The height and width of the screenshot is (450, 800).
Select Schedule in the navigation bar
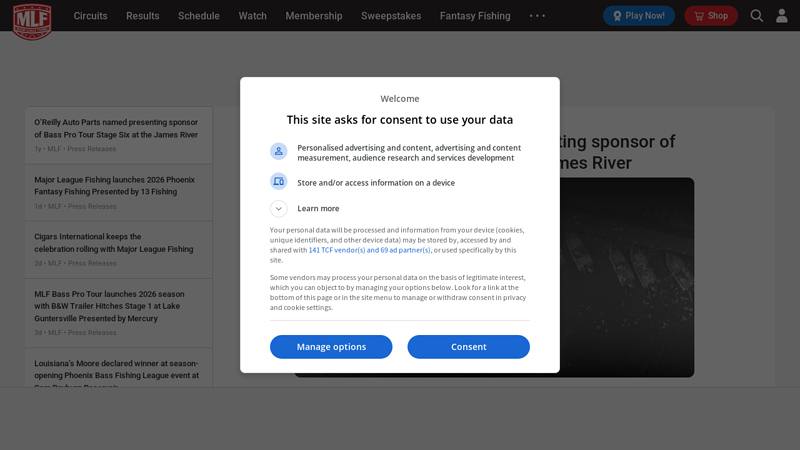coord(198,16)
